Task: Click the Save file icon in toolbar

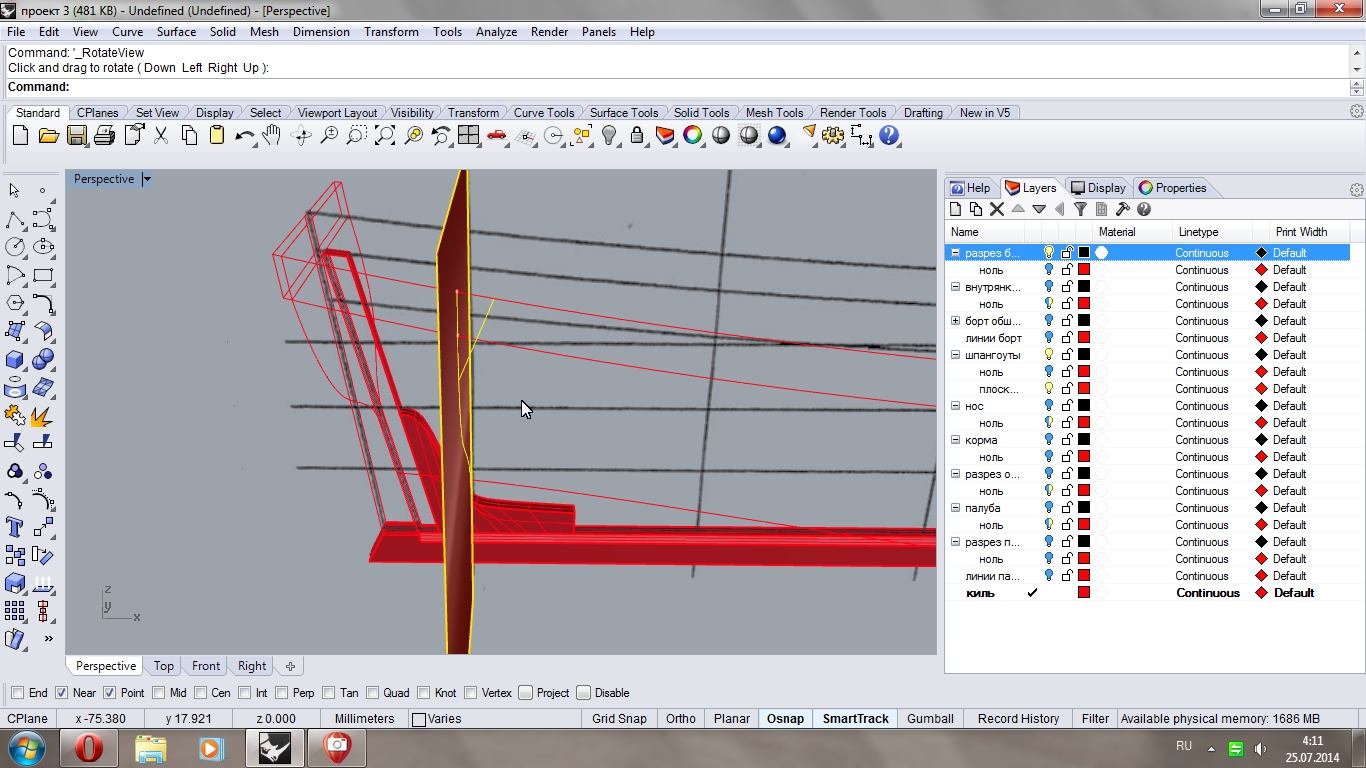Action: [x=77, y=136]
